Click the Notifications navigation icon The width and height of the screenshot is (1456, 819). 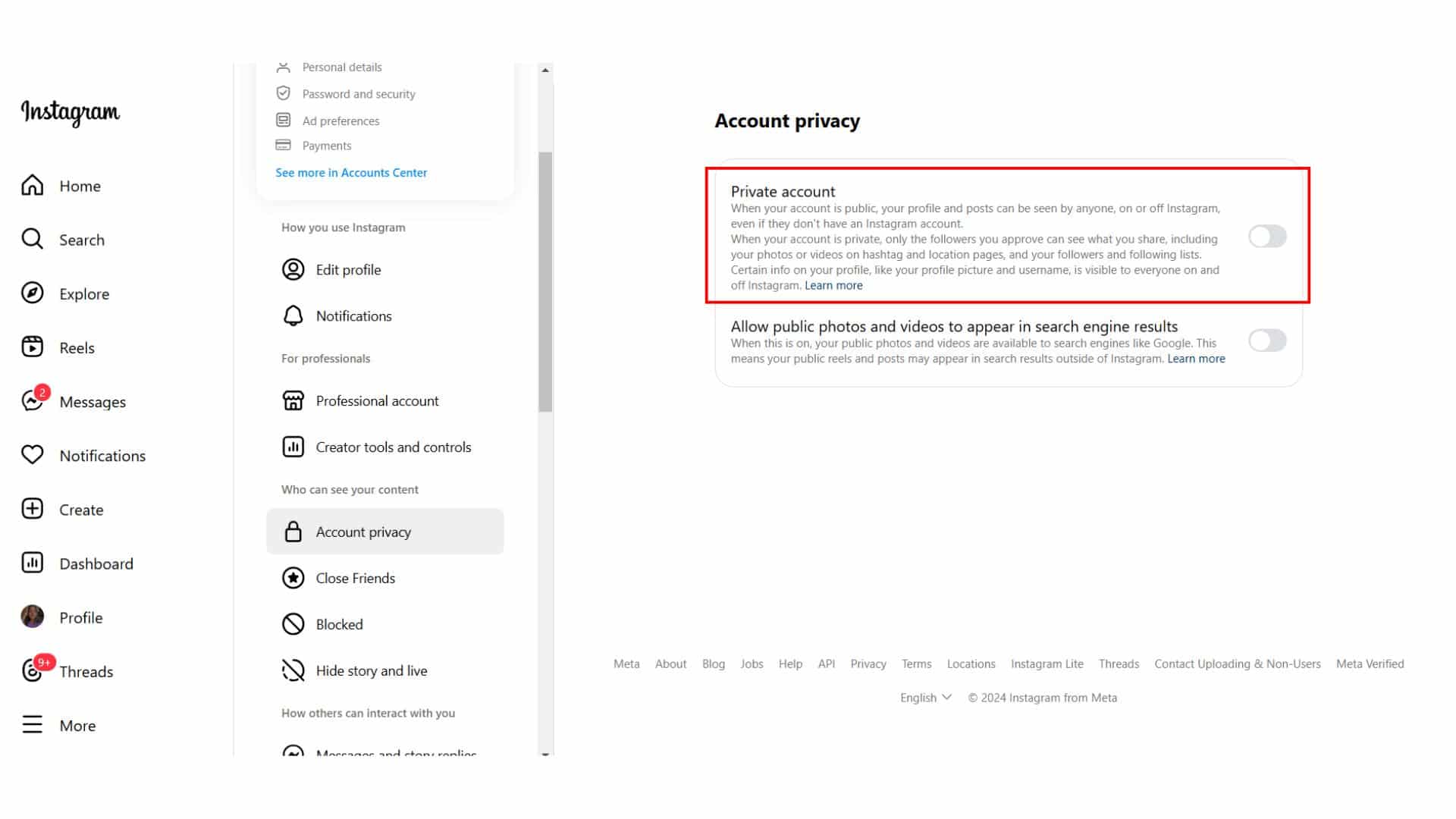tap(32, 455)
